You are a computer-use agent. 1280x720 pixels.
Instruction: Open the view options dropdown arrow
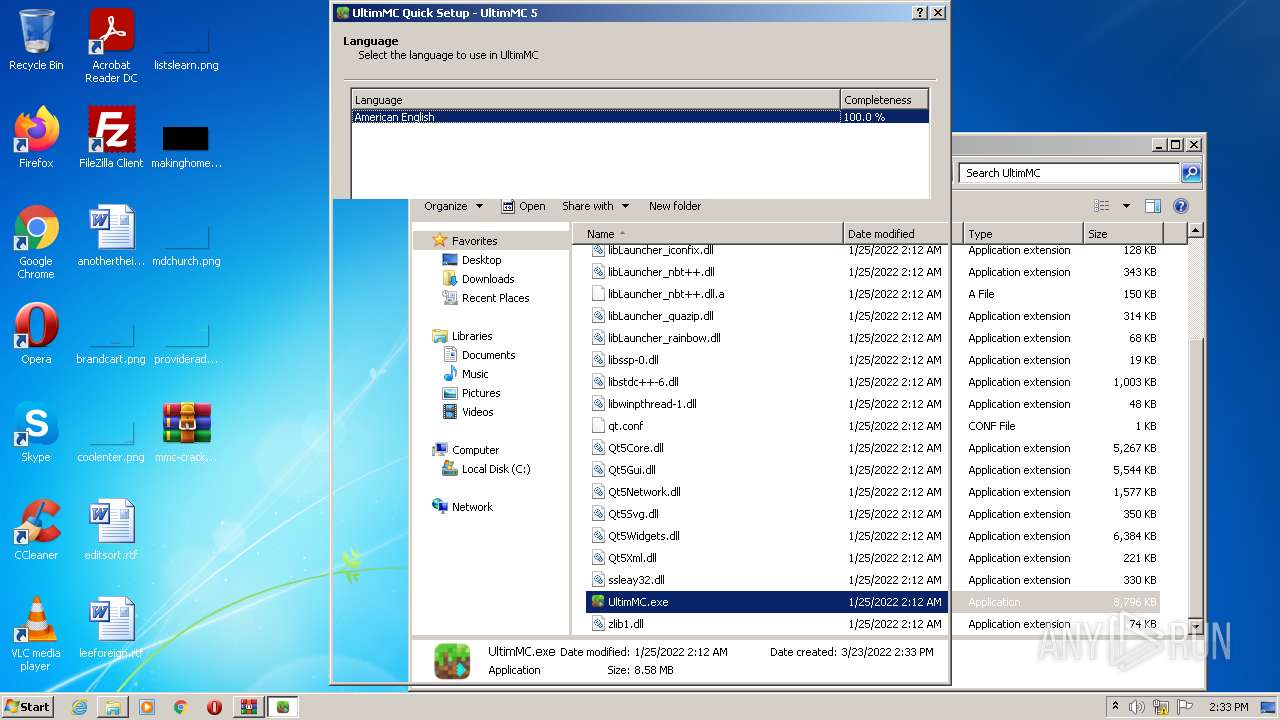(x=1126, y=206)
